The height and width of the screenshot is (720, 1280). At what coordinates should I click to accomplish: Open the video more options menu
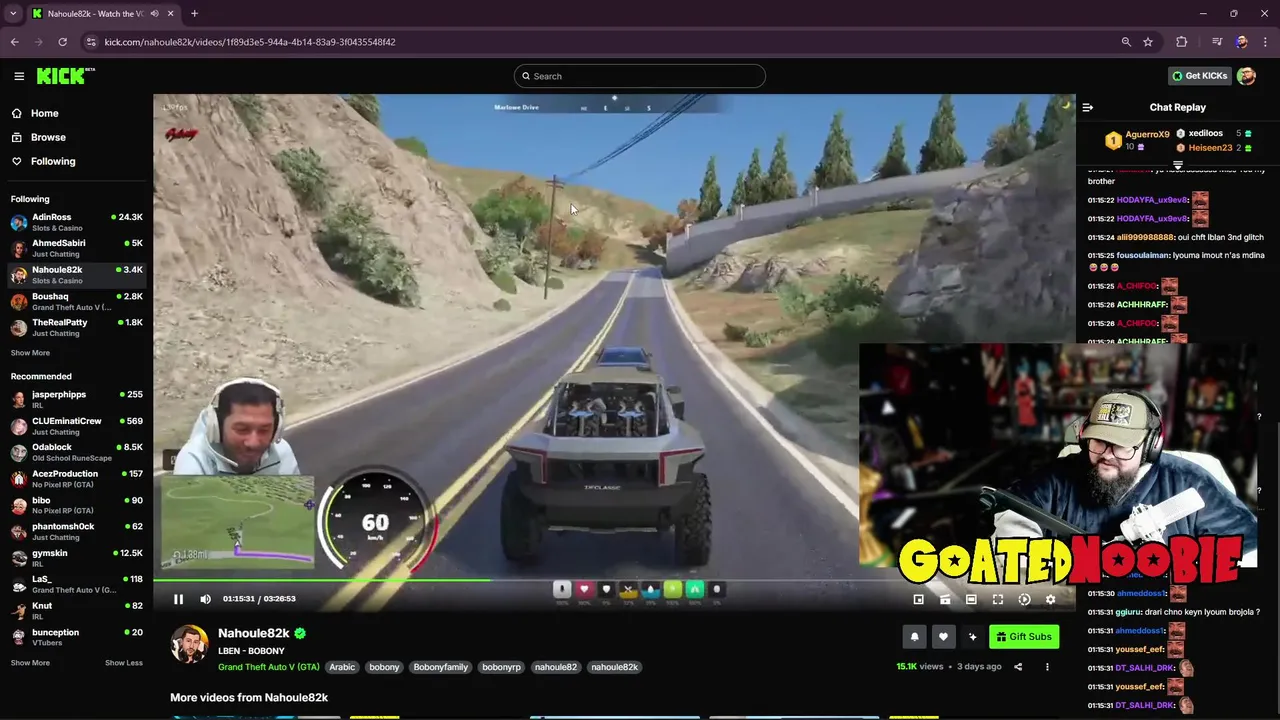click(1047, 667)
